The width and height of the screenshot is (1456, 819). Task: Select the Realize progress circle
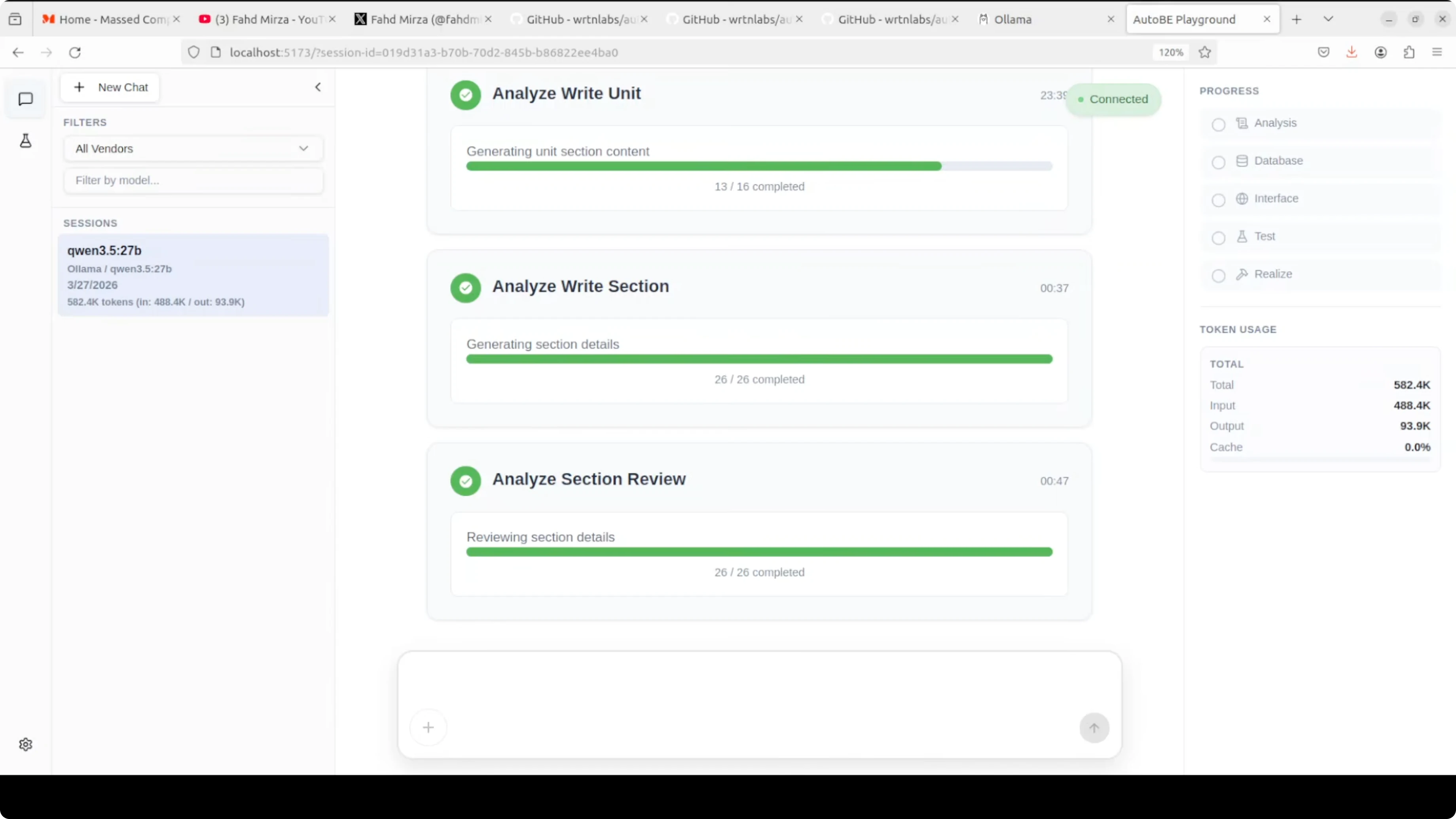[x=1219, y=275]
